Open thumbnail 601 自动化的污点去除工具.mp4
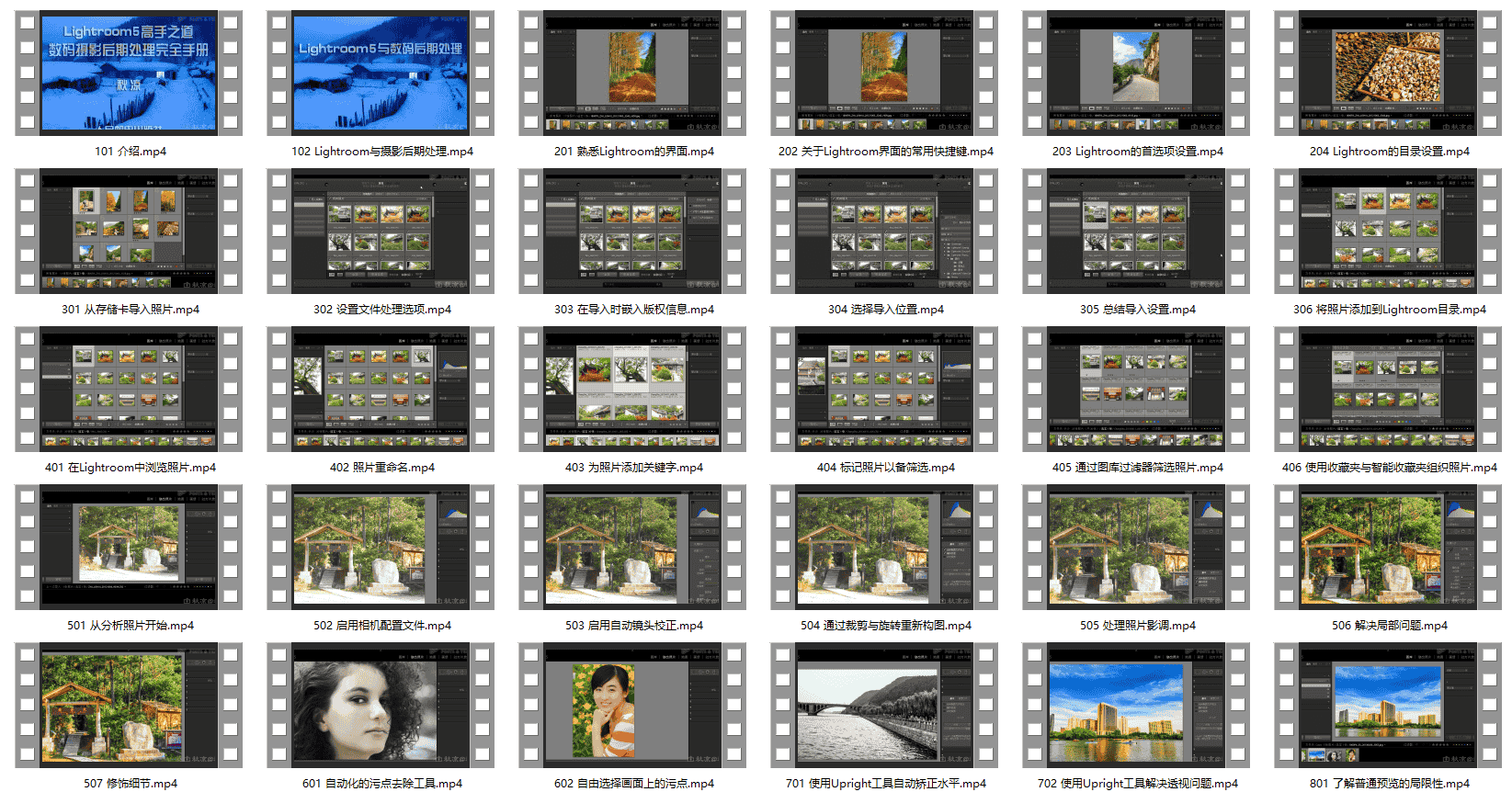1512x792 pixels. (381, 706)
